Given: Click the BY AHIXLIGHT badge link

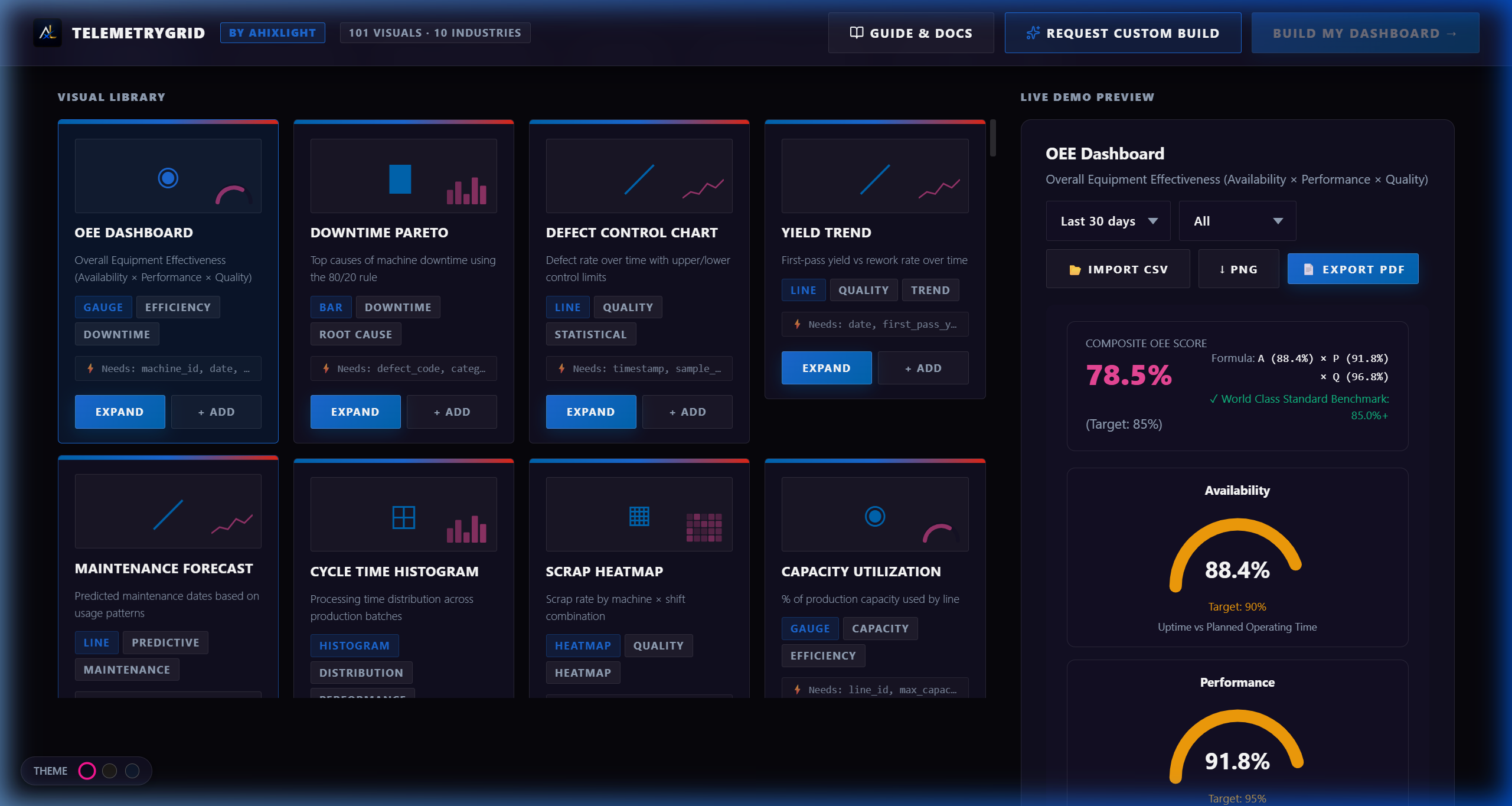Looking at the screenshot, I should tap(272, 32).
